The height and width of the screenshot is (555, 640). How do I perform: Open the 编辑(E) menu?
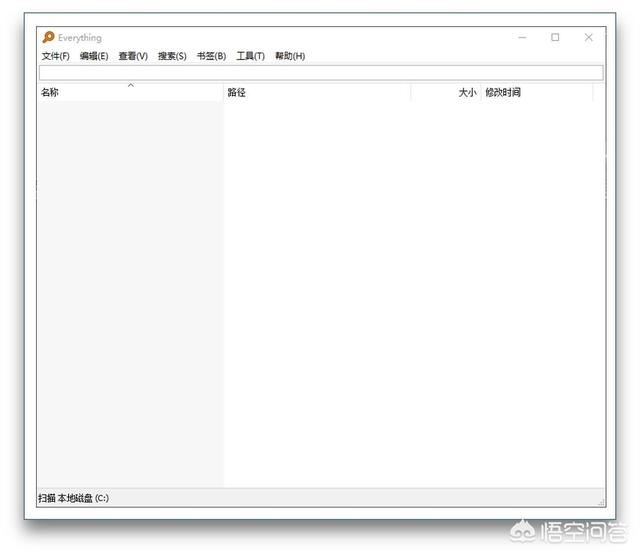pyautogui.click(x=94, y=56)
